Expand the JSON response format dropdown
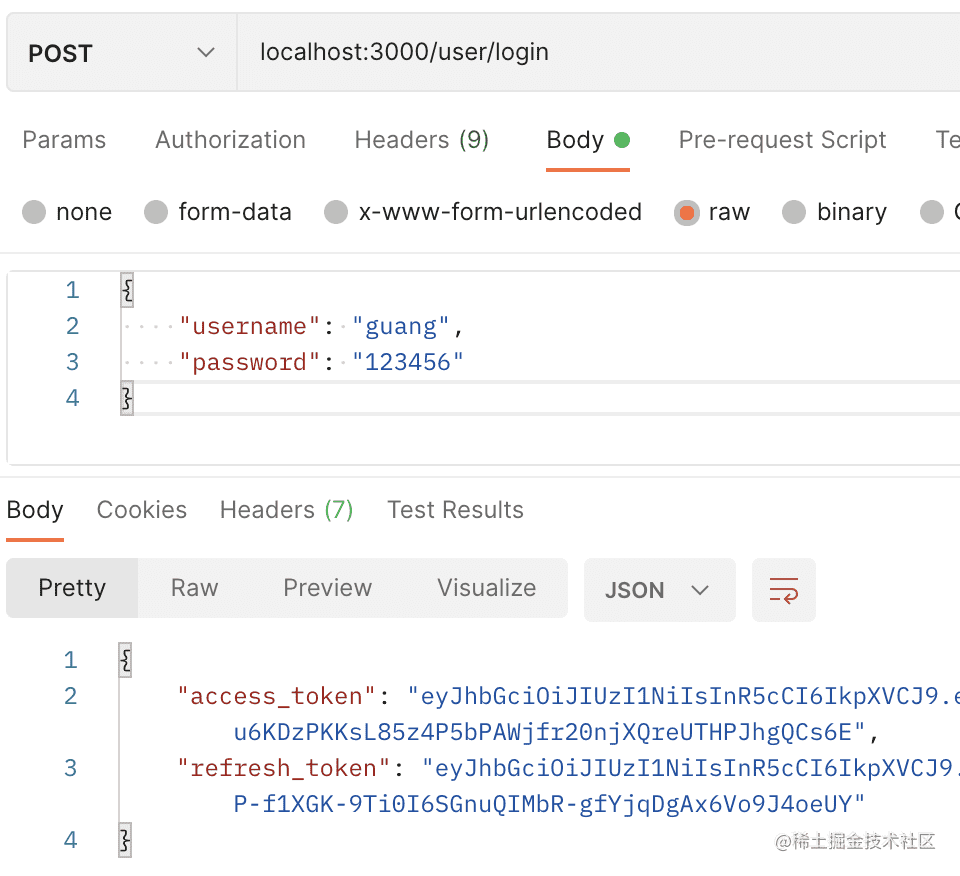 [658, 590]
